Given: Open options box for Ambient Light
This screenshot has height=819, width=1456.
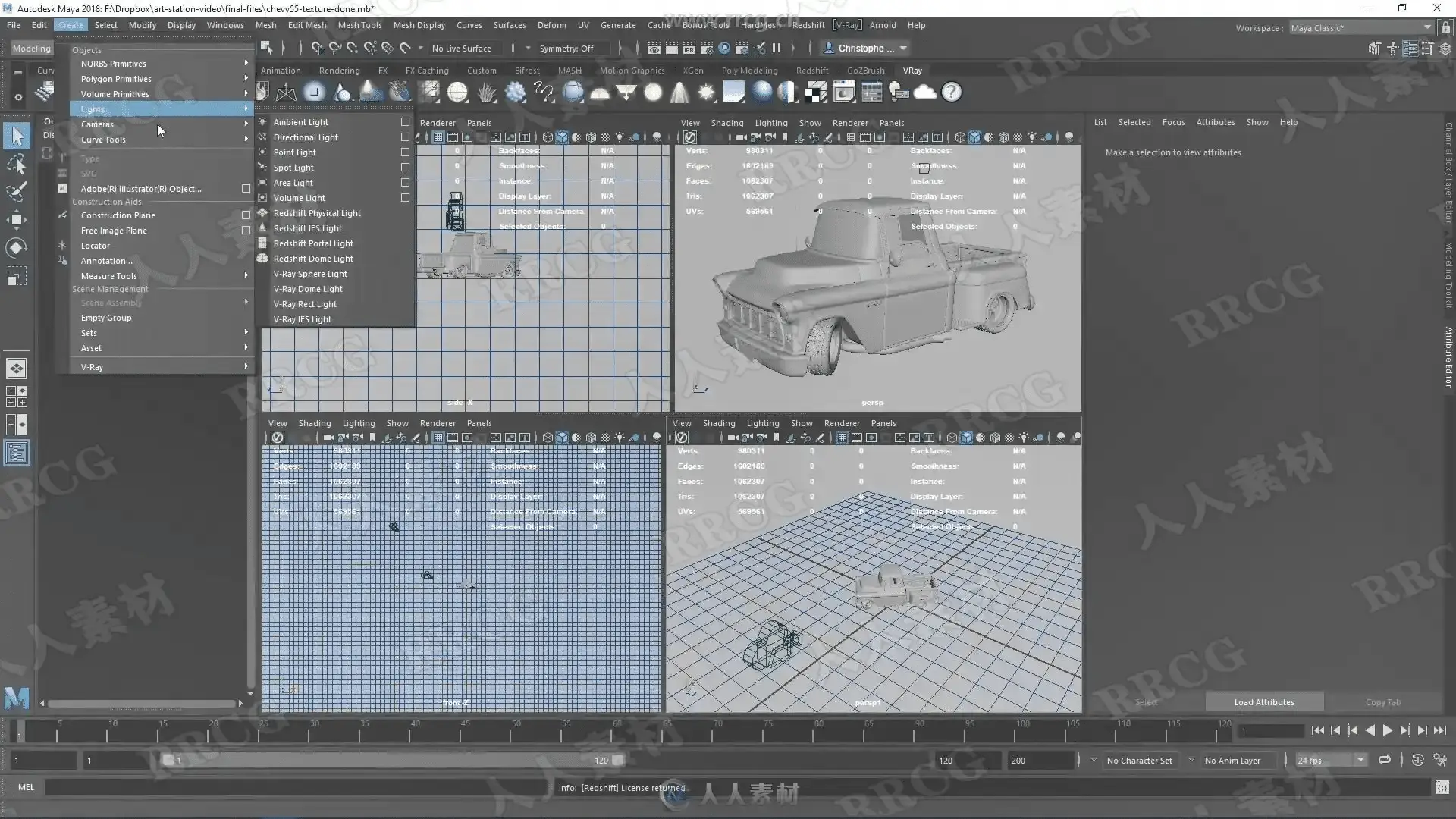Looking at the screenshot, I should 405,122.
